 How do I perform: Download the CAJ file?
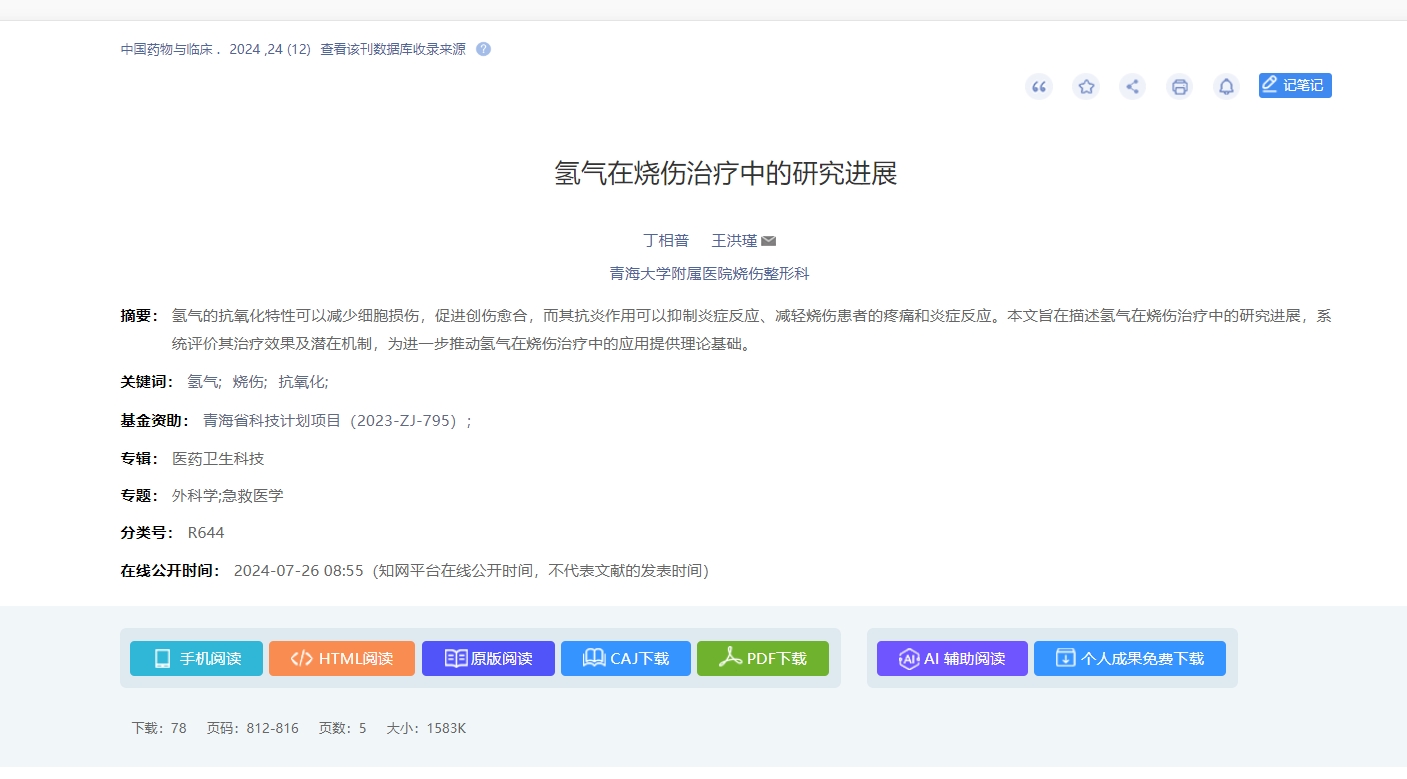(625, 658)
